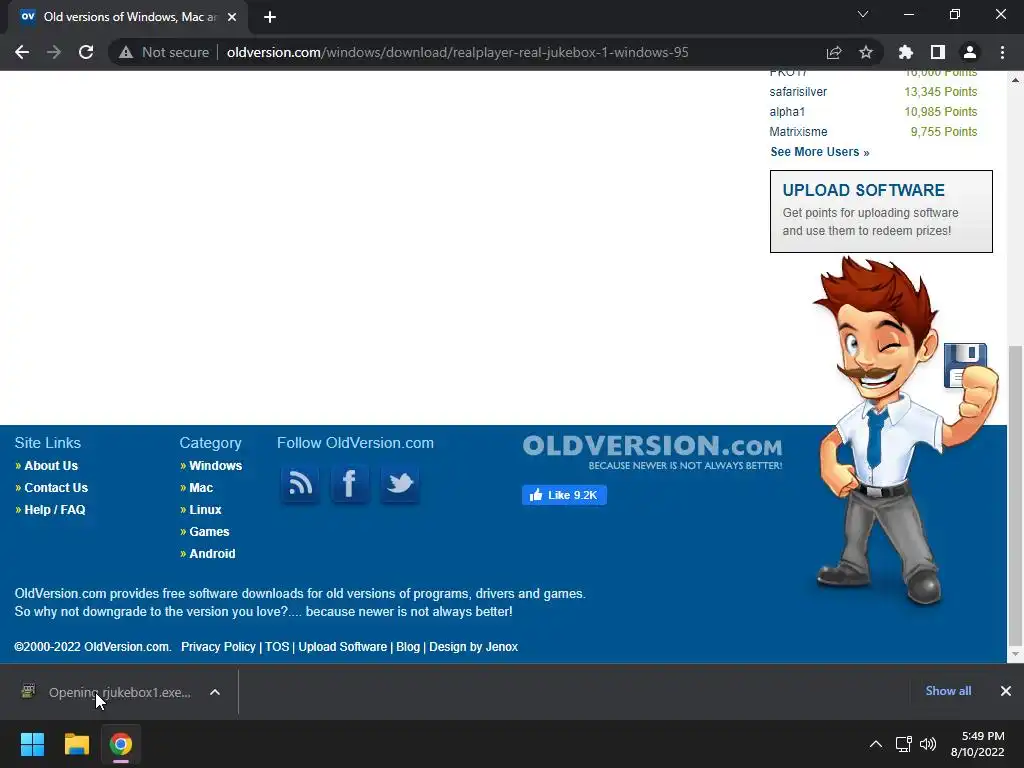Screen dimensions: 1024x768
Task: Open the TOS footer link
Action: coord(277,647)
